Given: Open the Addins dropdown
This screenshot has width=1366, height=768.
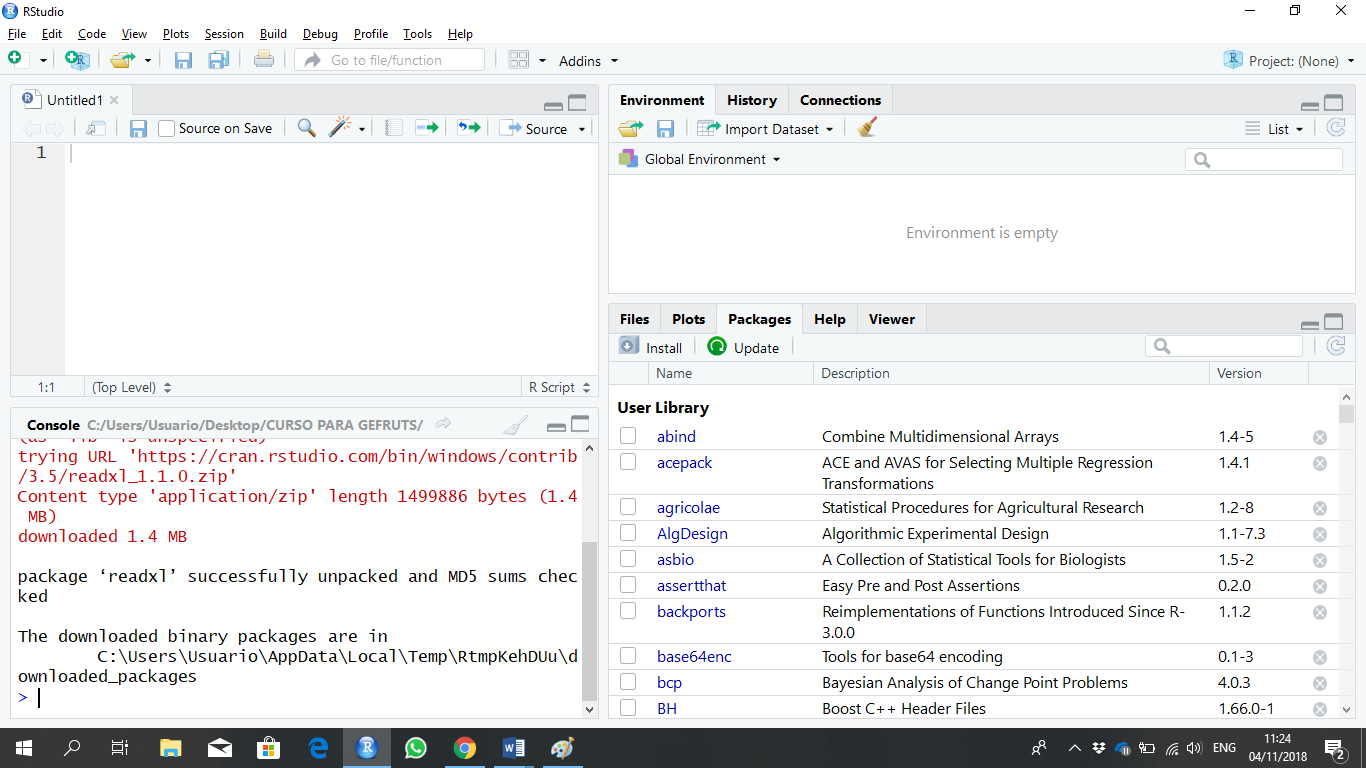Looking at the screenshot, I should click(x=588, y=61).
